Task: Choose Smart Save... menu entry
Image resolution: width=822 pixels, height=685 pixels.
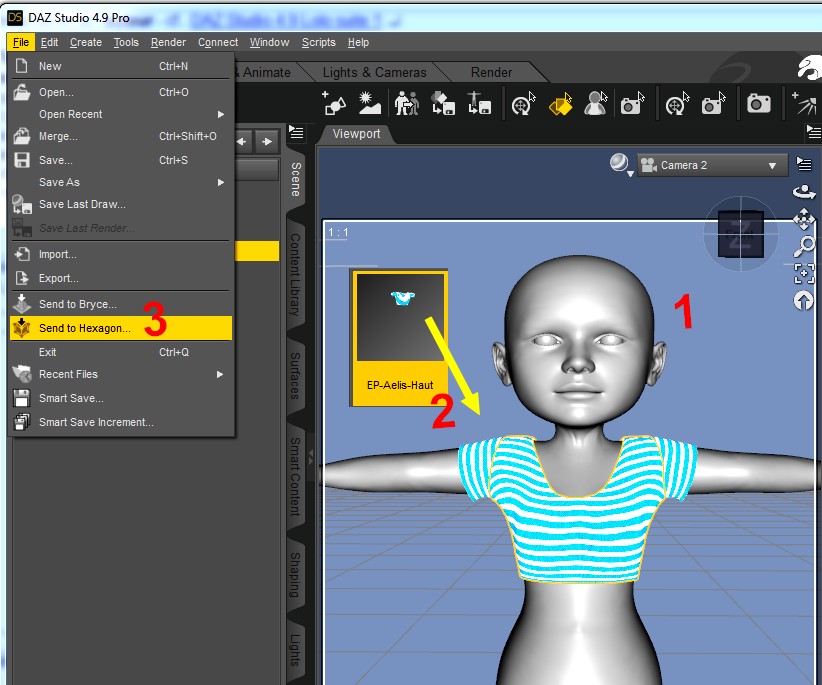Action: point(121,398)
